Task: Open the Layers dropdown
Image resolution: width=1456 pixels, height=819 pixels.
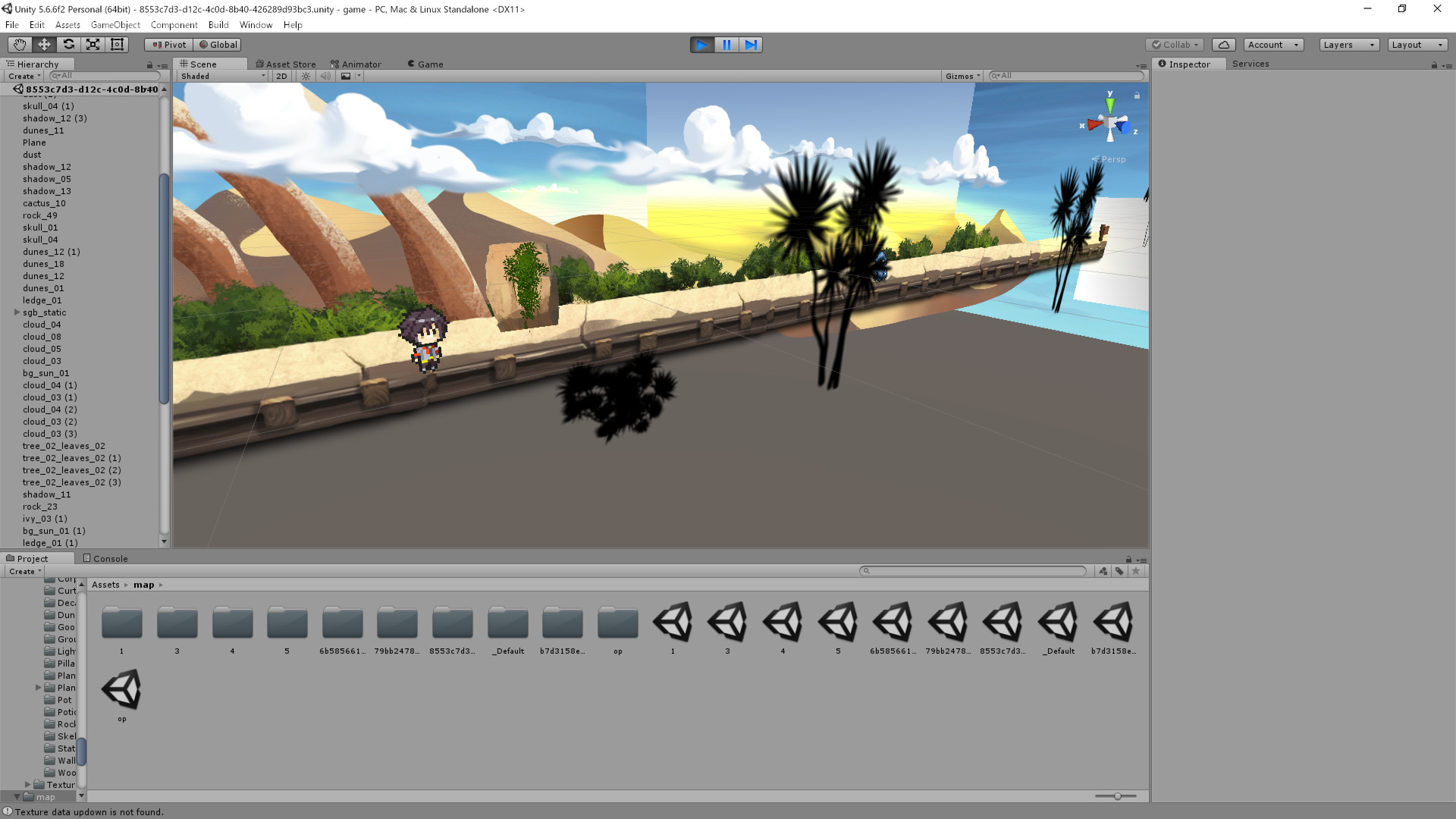Action: (x=1348, y=44)
